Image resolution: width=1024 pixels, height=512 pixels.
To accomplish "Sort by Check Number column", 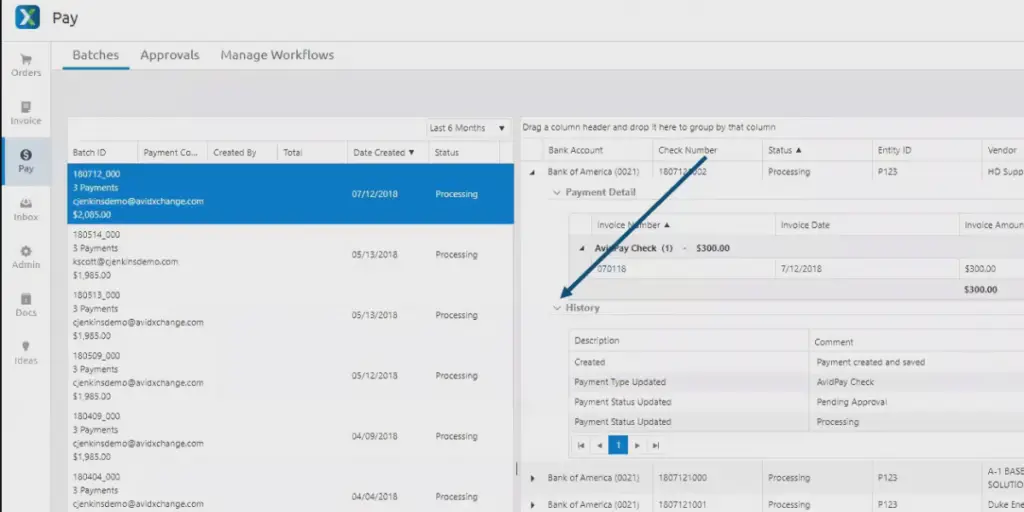I will coord(707,150).
